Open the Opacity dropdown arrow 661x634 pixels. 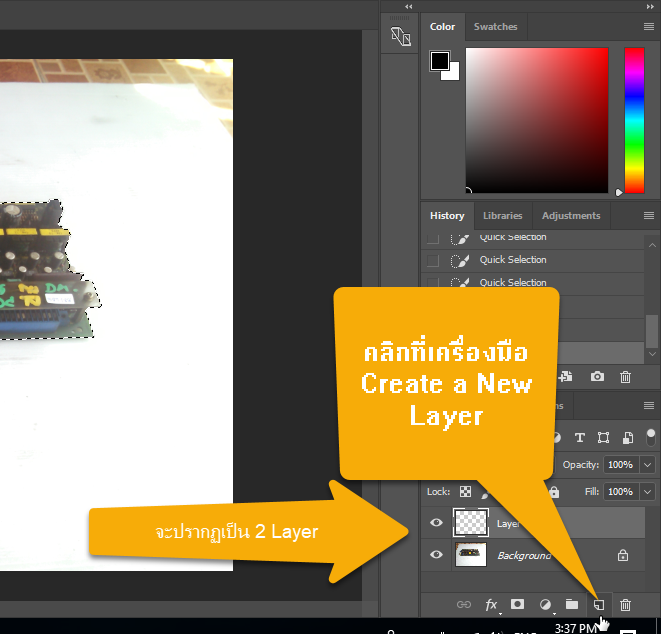[647, 465]
